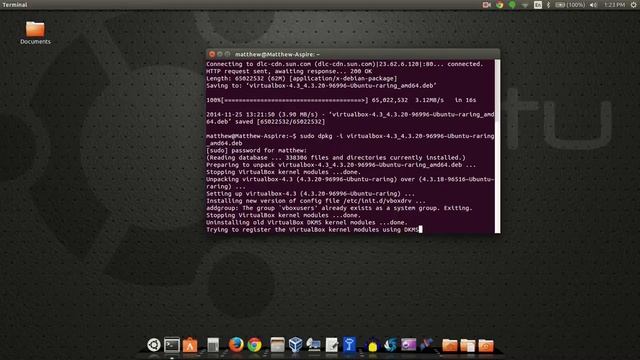Maximize the terminal window
Screen dimensions: 640x360
tap(227, 54)
